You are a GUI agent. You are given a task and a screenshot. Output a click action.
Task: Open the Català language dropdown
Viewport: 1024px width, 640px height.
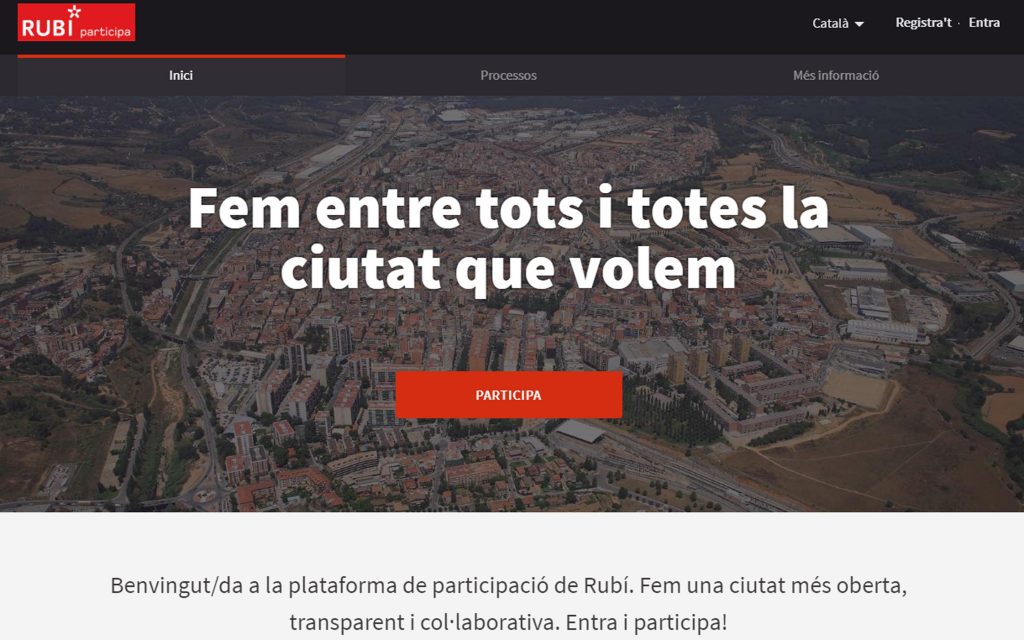click(x=838, y=24)
